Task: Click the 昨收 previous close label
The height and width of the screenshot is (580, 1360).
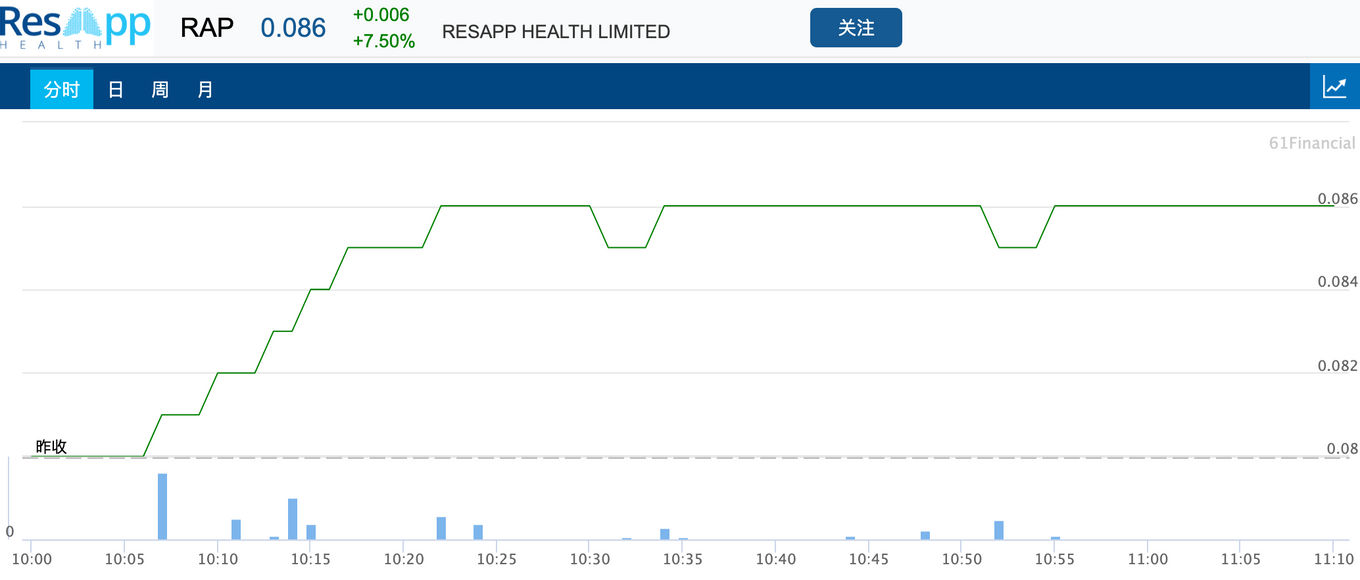Action: click(51, 446)
